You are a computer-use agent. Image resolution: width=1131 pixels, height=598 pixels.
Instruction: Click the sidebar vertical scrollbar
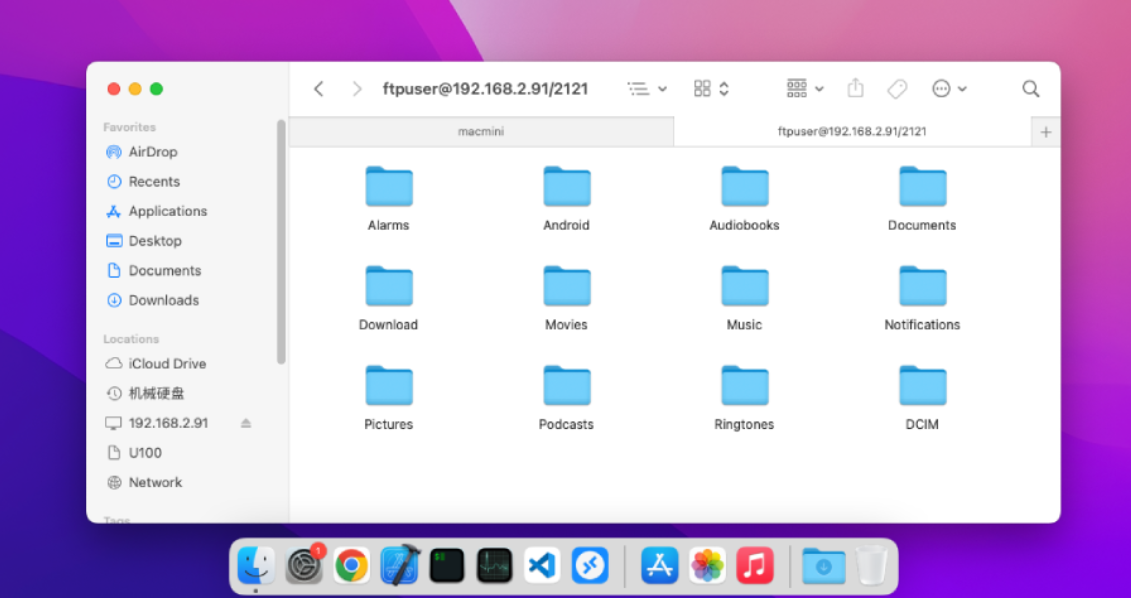(x=282, y=240)
